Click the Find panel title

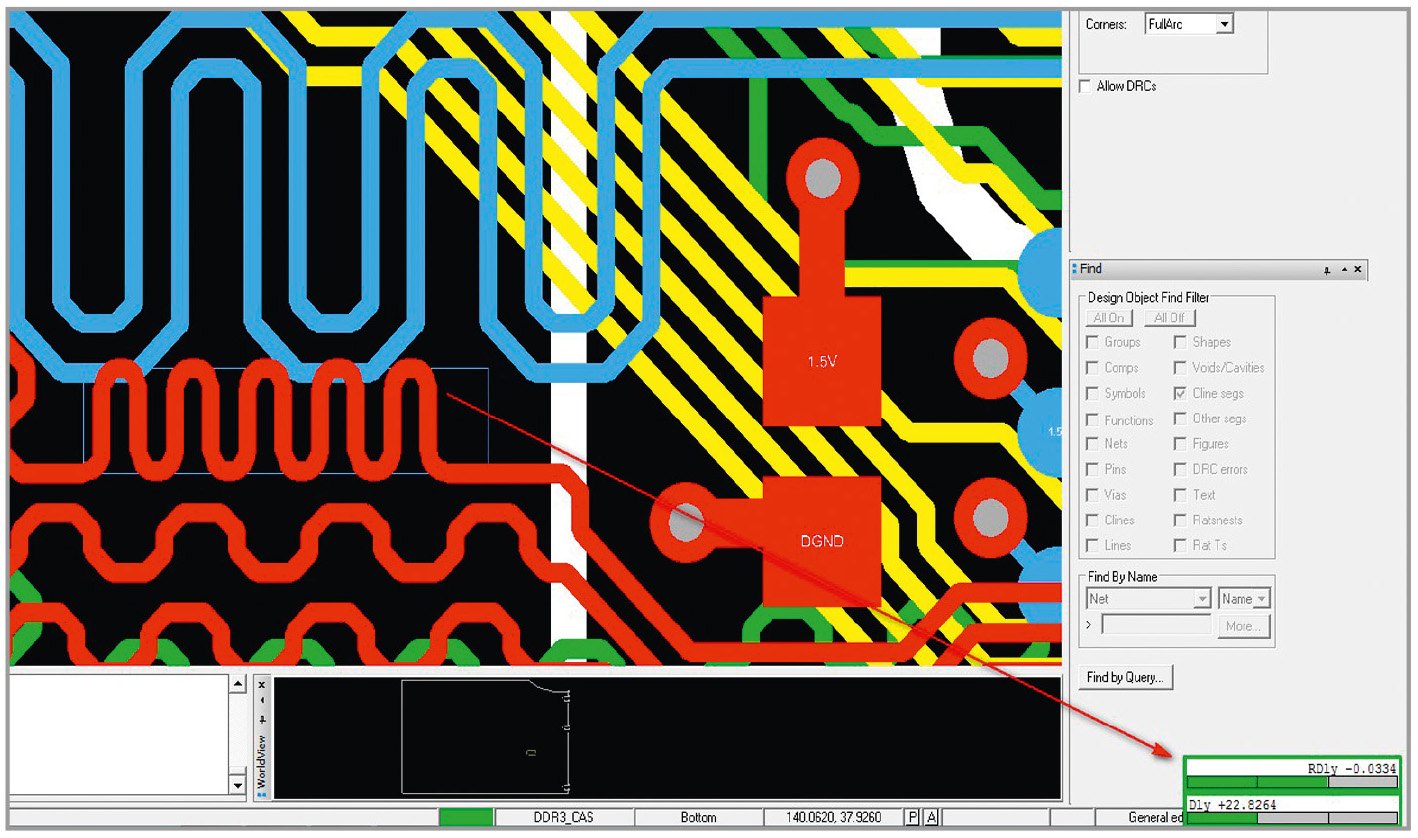pyautogui.click(x=1090, y=269)
